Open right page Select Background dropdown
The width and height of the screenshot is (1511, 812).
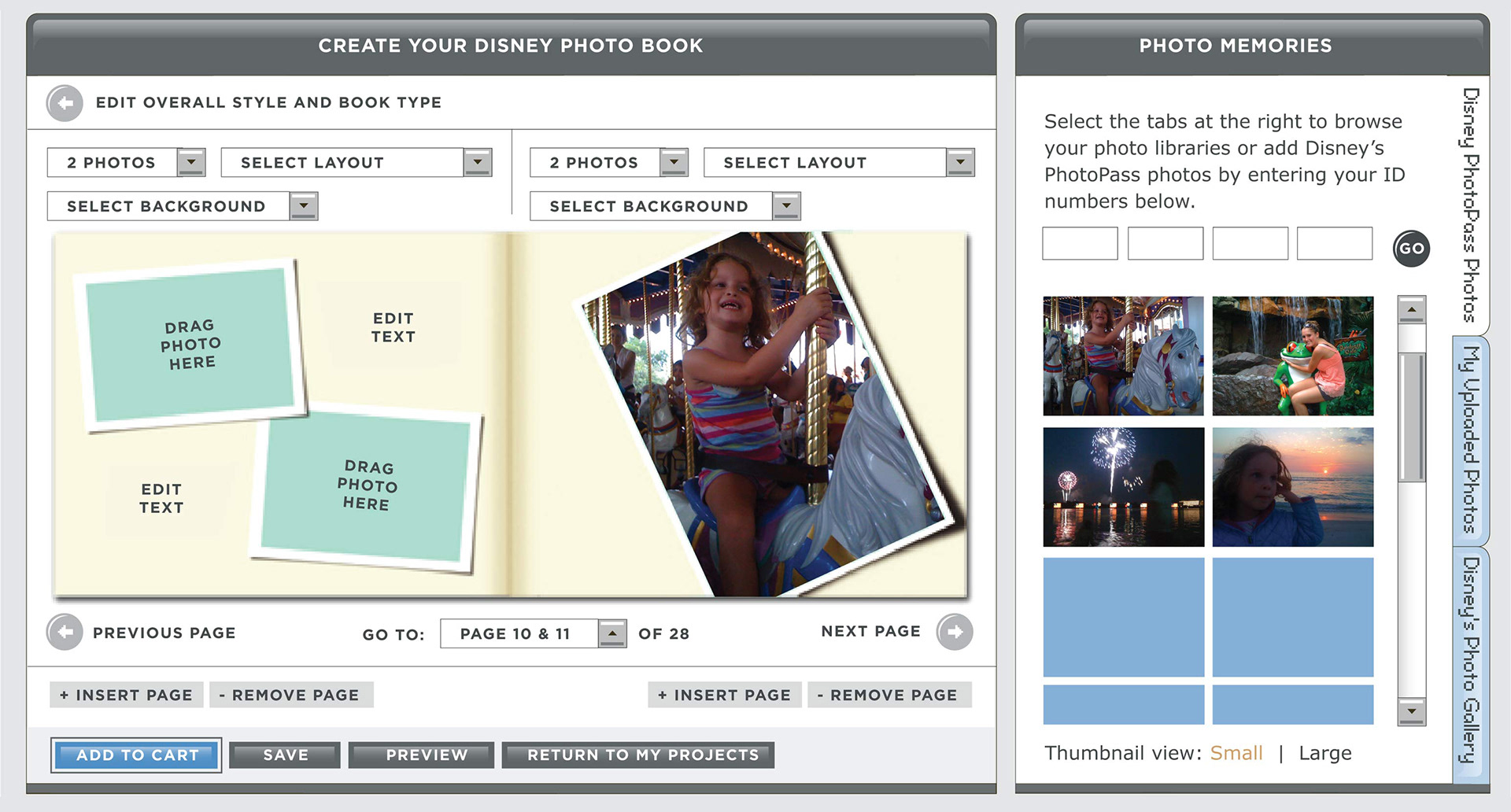click(665, 206)
